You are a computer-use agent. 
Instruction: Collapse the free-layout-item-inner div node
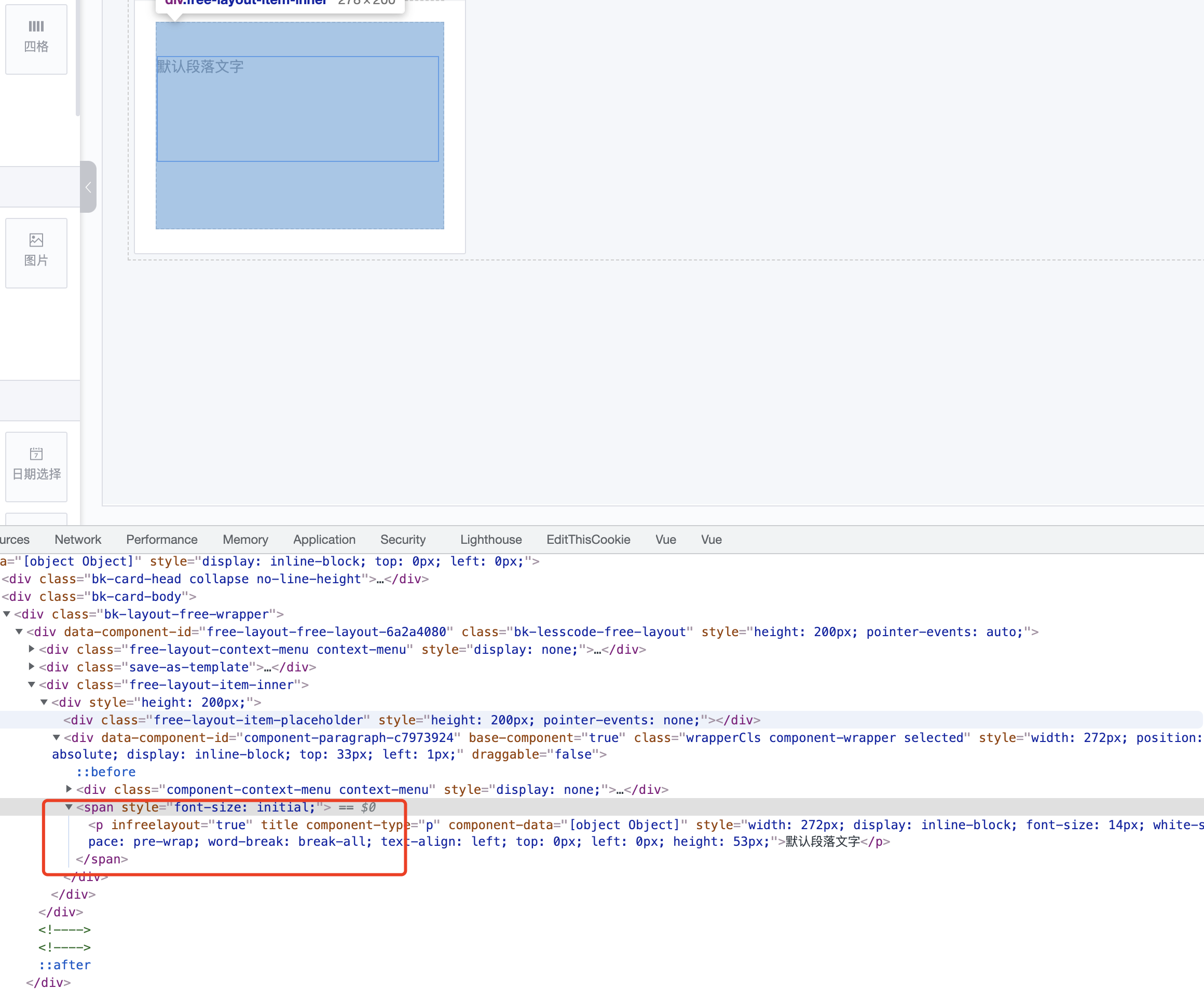[31, 685]
